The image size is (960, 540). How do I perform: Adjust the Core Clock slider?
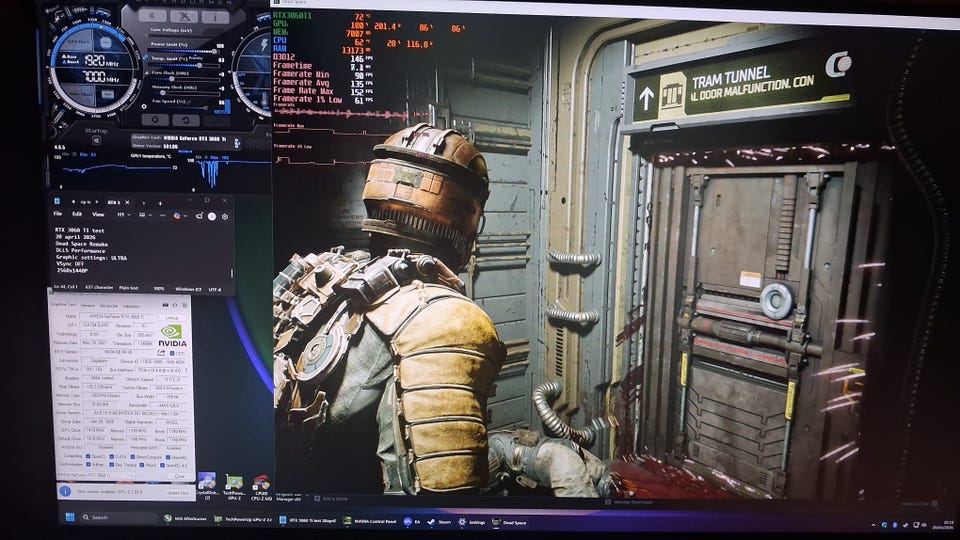tap(186, 79)
